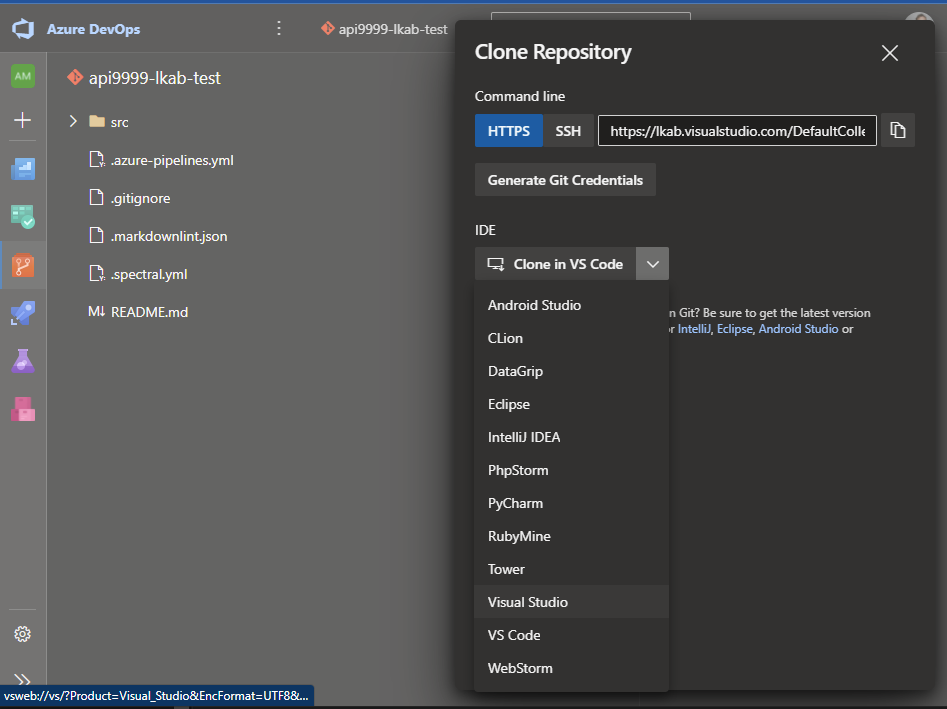Switch to SSH clone protocol
The width and height of the screenshot is (947, 709).
pos(567,130)
